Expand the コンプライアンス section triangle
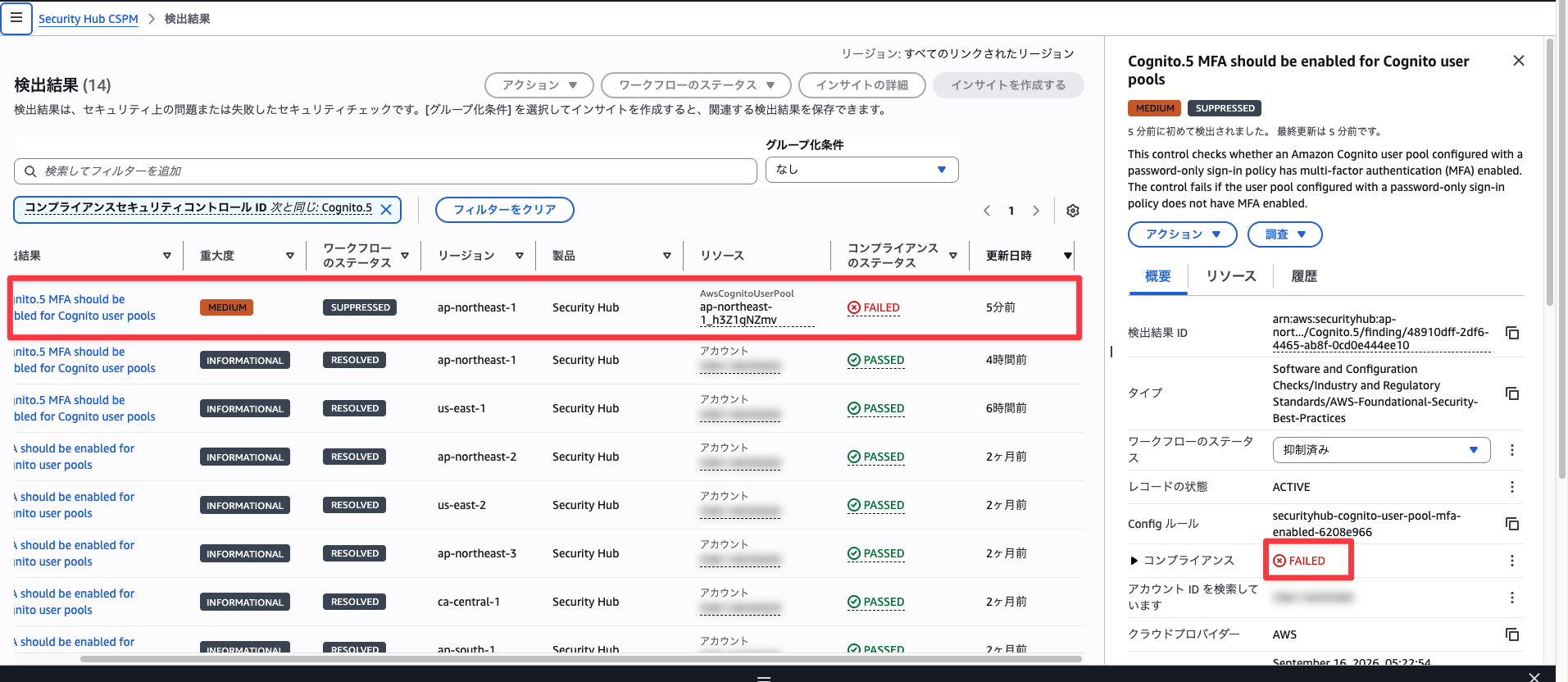 point(1134,561)
